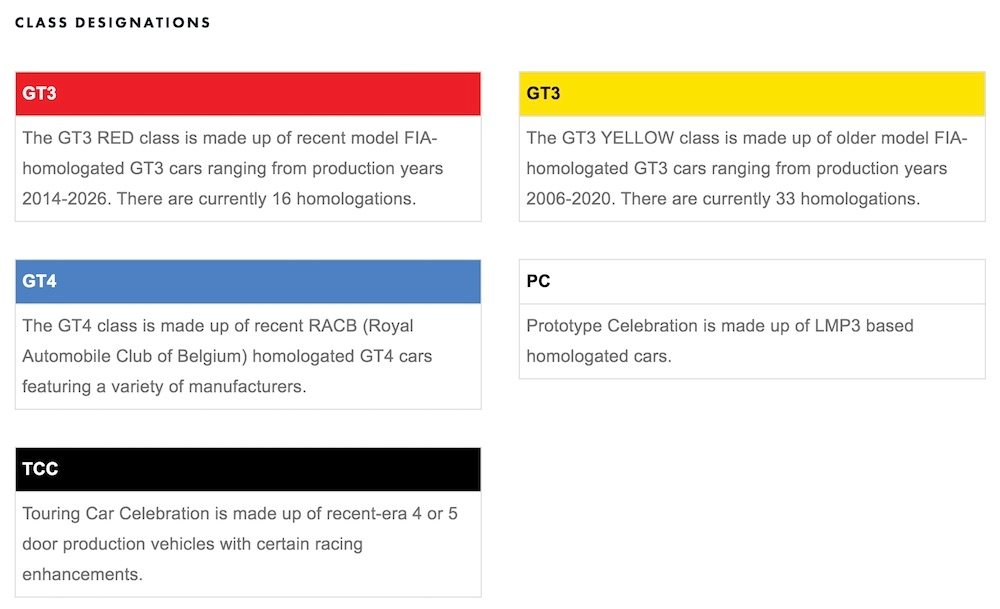Click the "16 homologations" text
Screen dimensions: 1000x609
point(343,199)
